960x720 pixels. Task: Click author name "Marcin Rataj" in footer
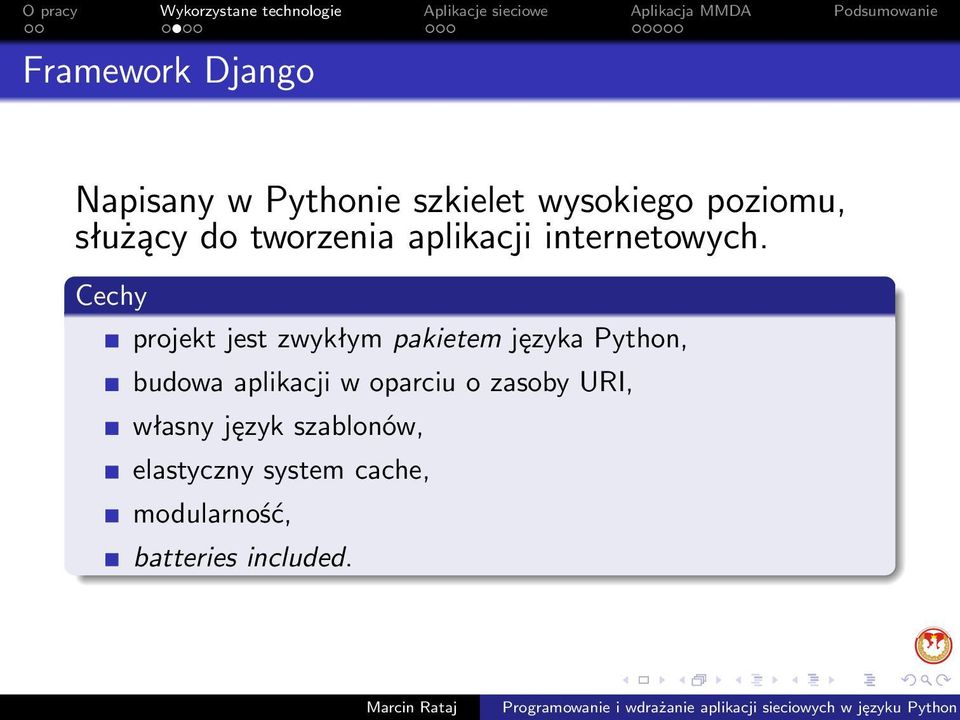(411, 707)
